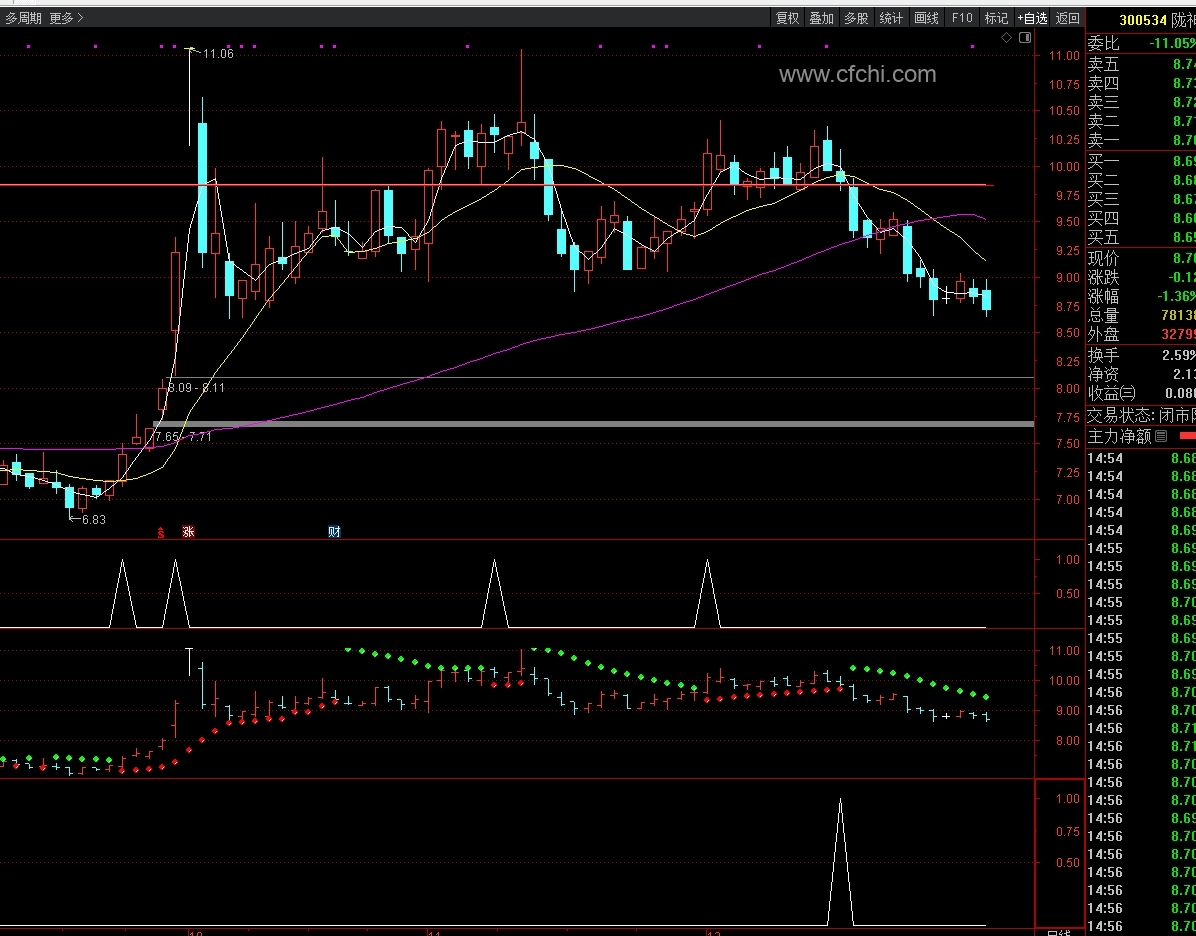Open the F10 company info
The width and height of the screenshot is (1196, 936).
962,18
